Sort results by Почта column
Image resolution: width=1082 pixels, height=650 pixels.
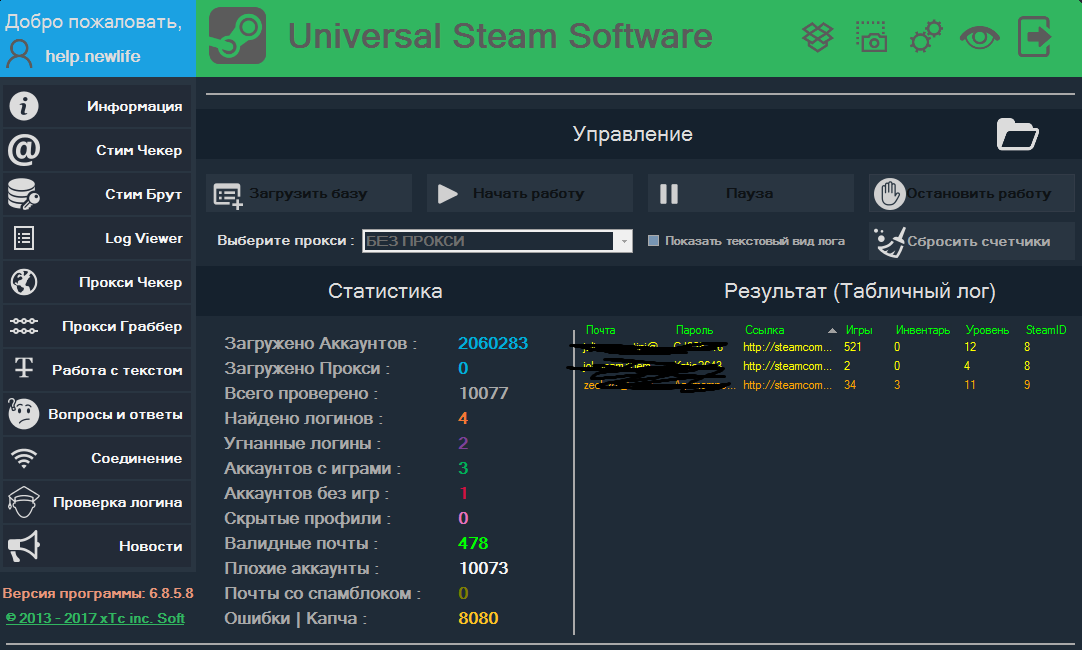600,330
